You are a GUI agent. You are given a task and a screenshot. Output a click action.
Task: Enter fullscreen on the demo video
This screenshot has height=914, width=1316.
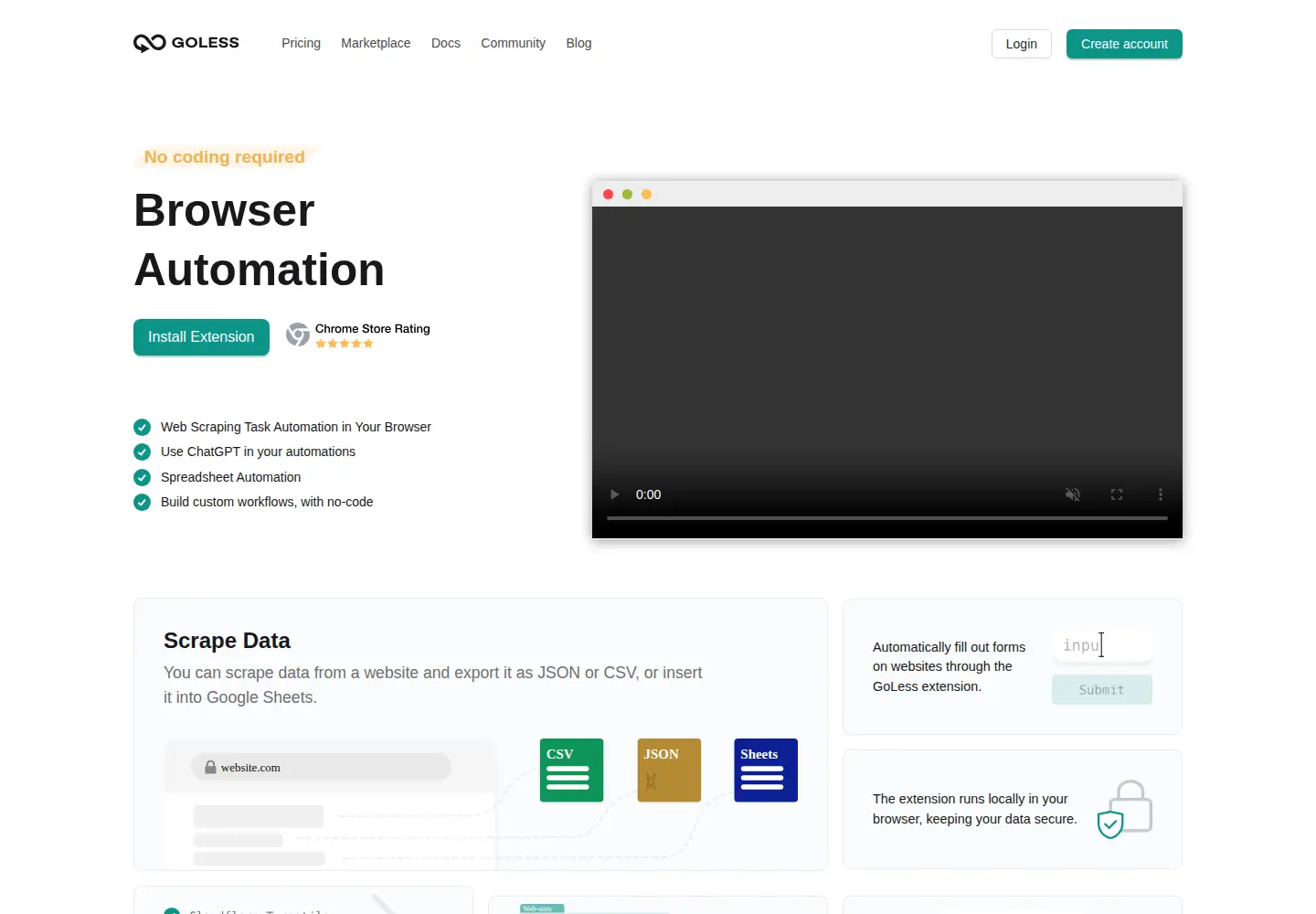1117,494
